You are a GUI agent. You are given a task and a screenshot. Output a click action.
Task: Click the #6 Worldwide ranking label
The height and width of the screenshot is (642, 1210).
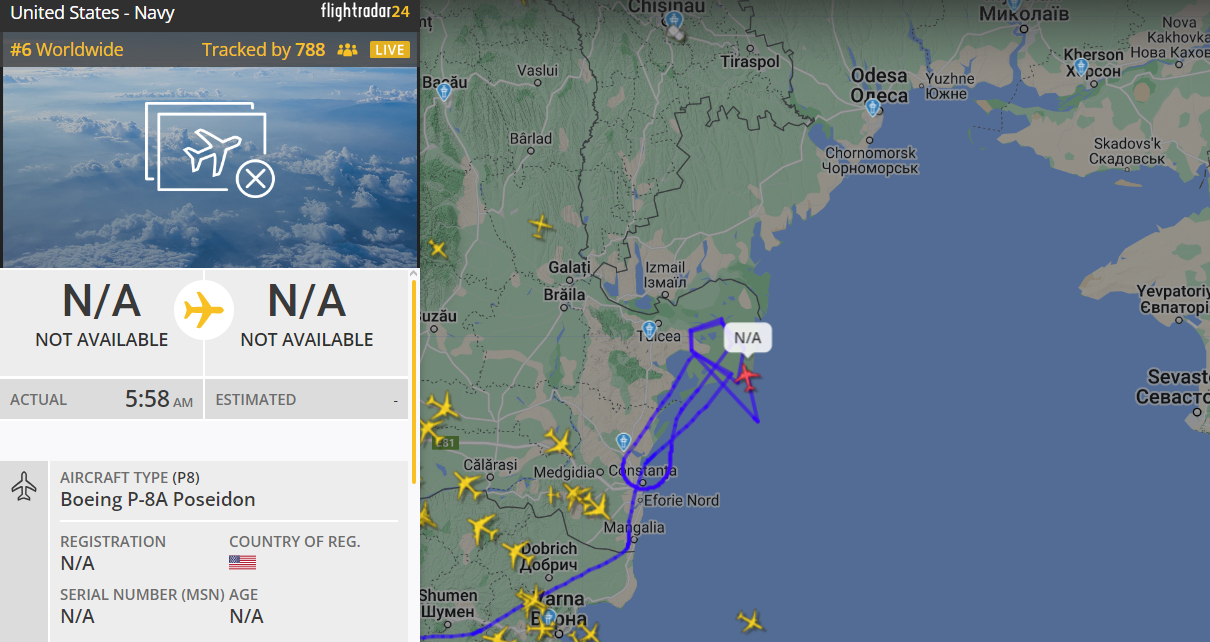(x=67, y=50)
